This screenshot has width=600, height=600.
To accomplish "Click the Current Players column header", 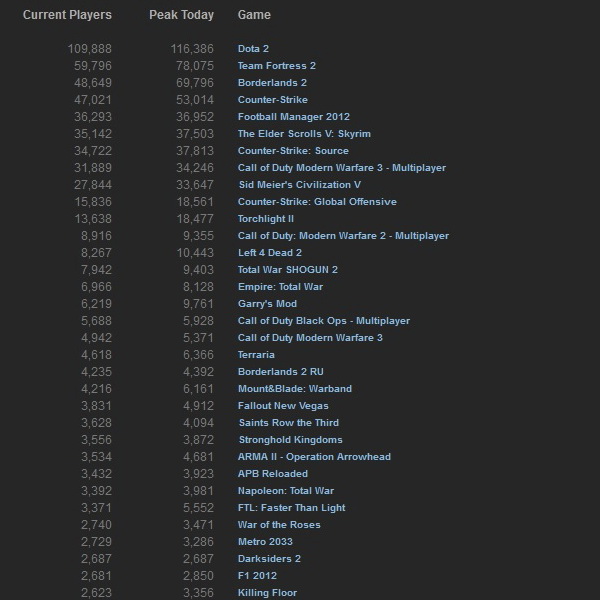I will 67,15.
